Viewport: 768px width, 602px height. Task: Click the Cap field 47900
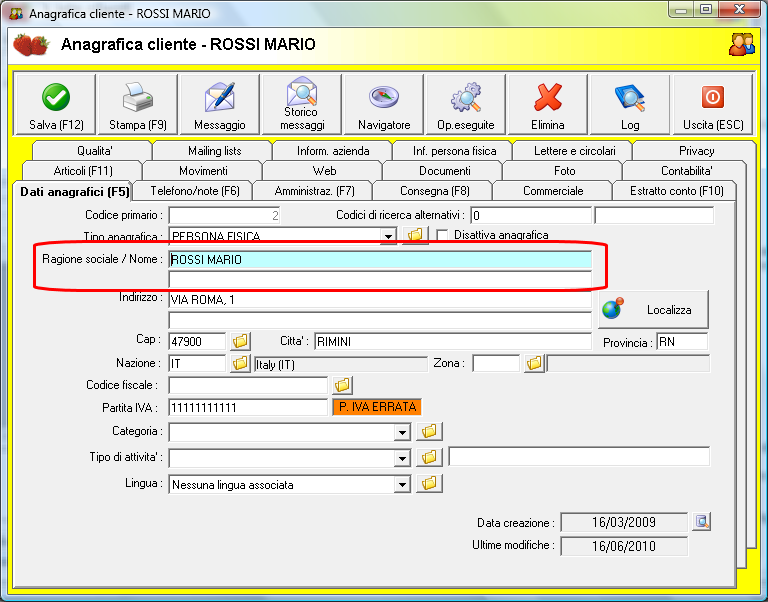197,341
